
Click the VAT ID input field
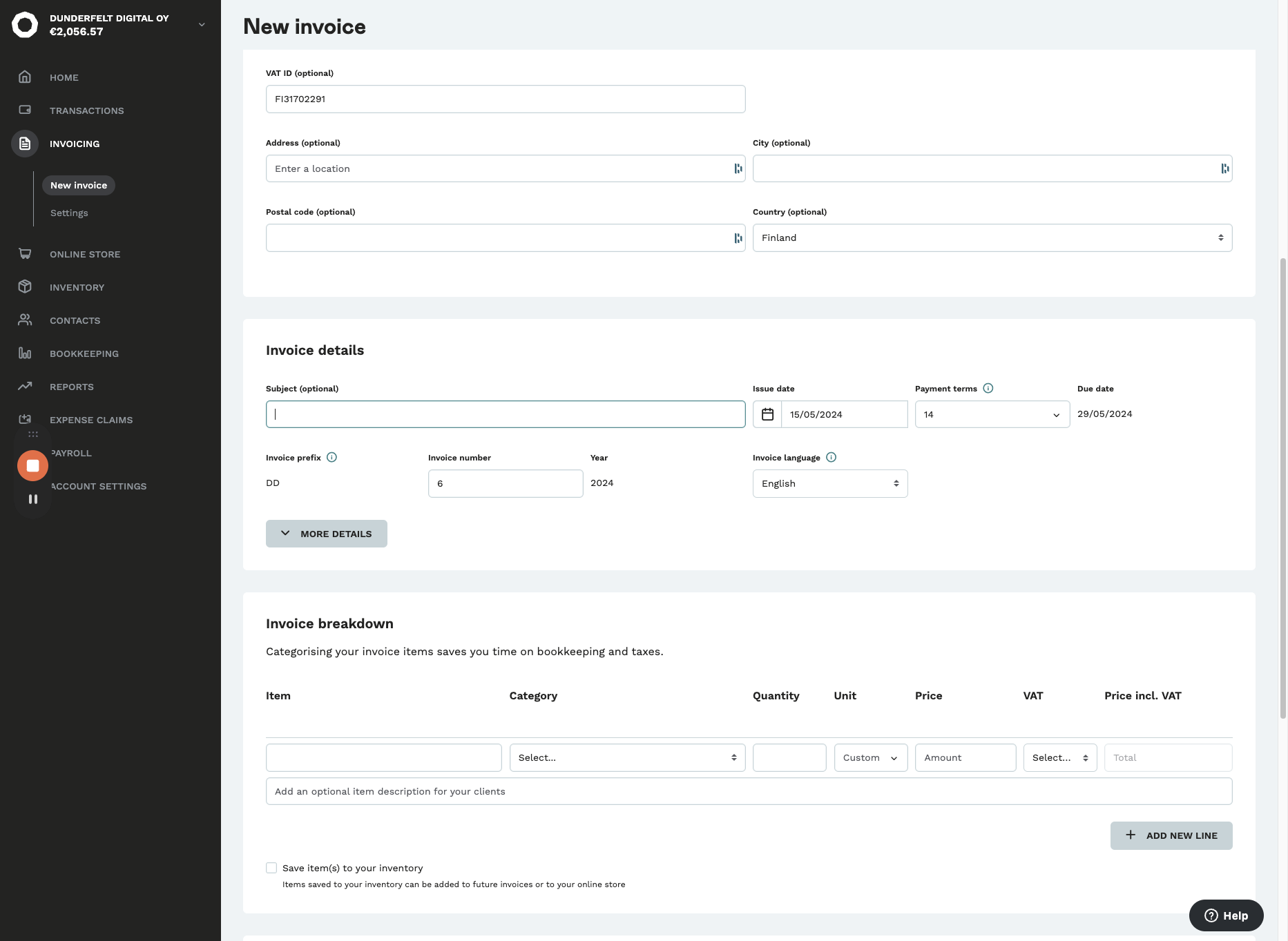[x=506, y=99]
